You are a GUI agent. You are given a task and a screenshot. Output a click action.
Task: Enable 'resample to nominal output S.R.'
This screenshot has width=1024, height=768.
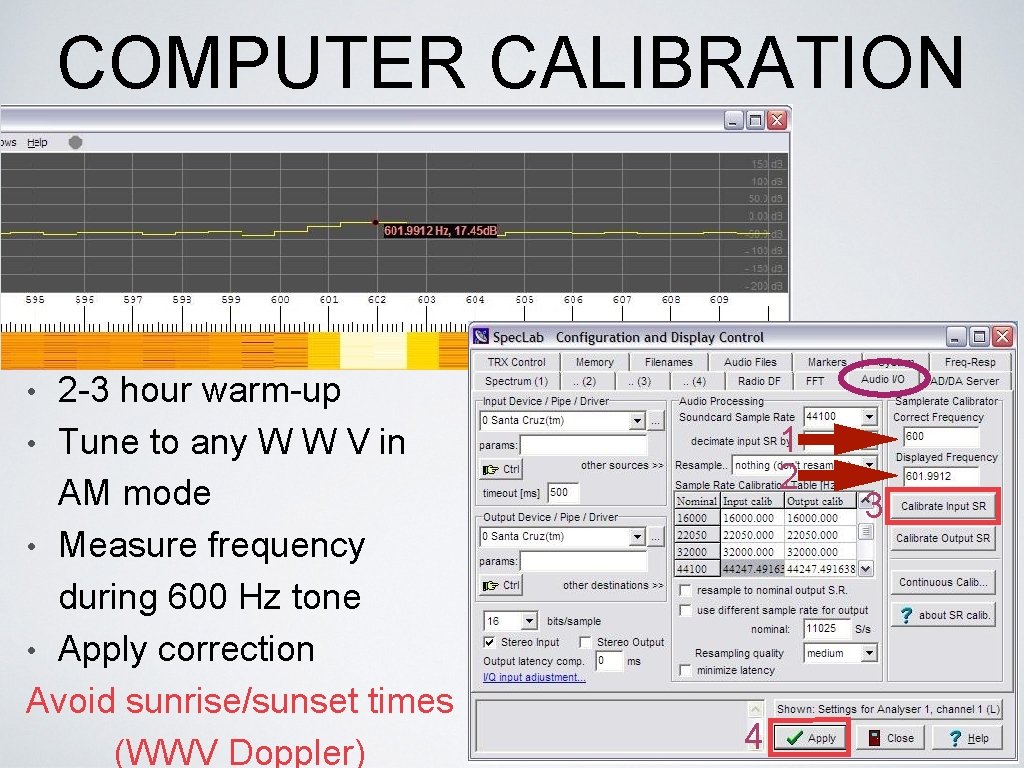pyautogui.click(x=684, y=590)
